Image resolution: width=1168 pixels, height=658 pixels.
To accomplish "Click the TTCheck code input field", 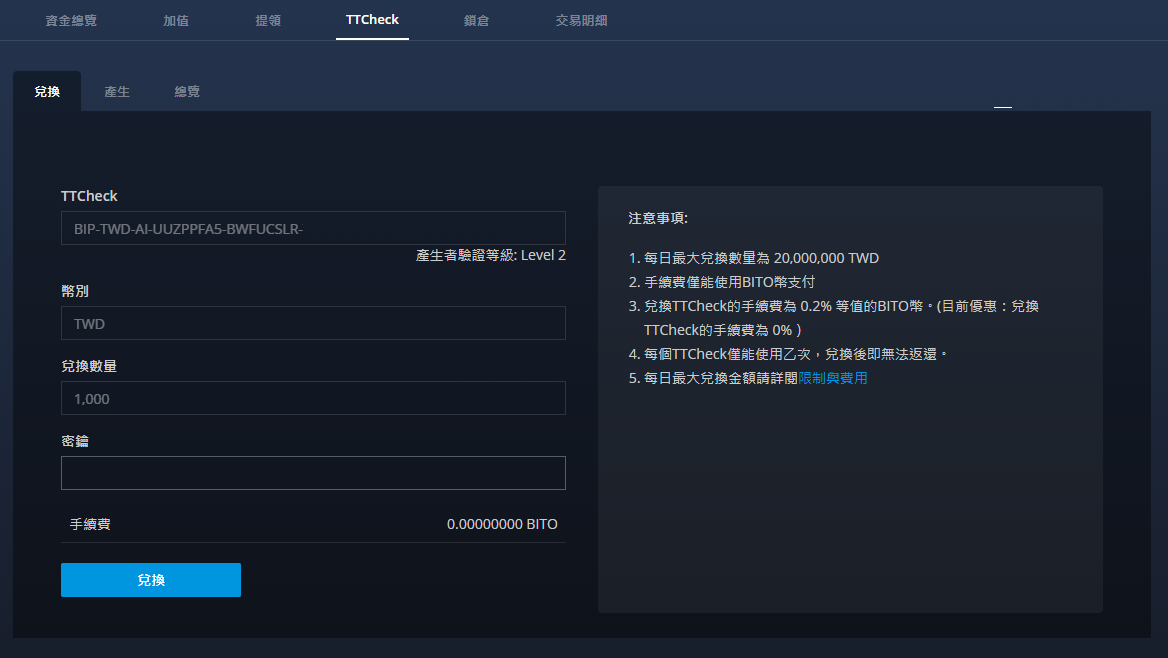I will [313, 228].
